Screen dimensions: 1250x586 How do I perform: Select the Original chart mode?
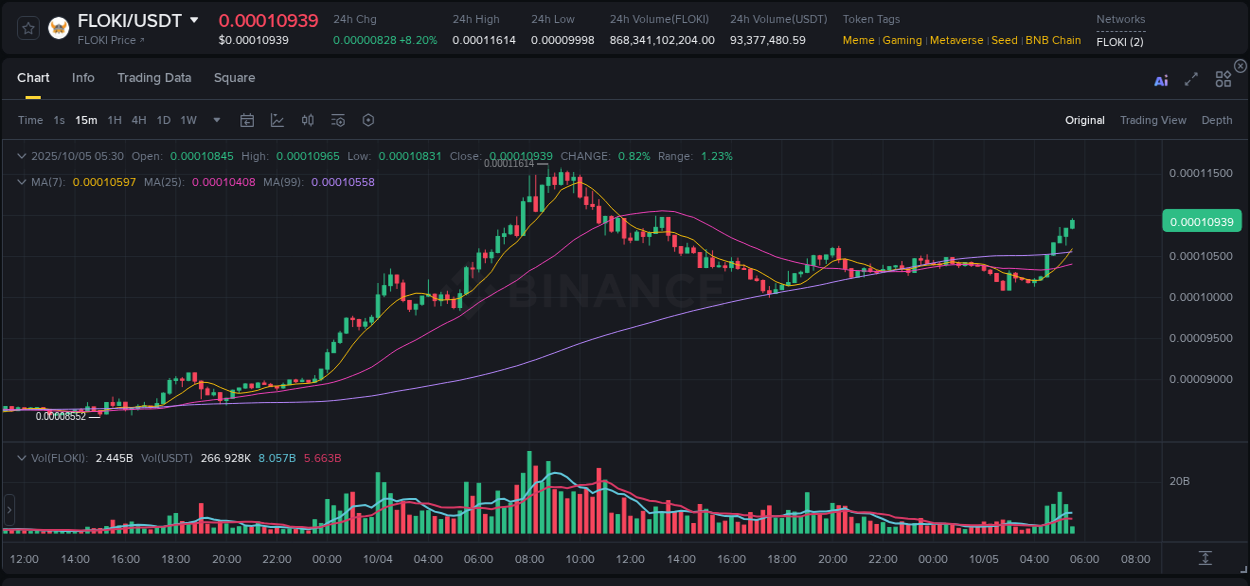click(1084, 120)
